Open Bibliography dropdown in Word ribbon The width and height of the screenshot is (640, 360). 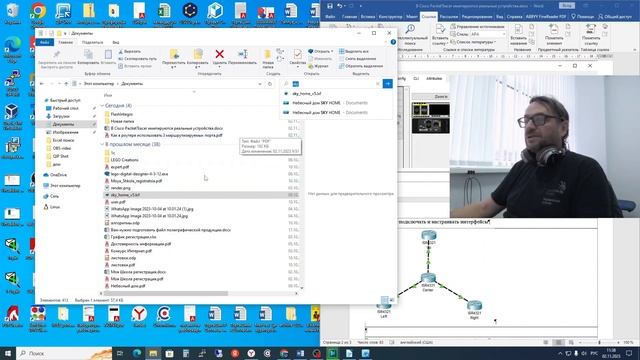[x=473, y=42]
